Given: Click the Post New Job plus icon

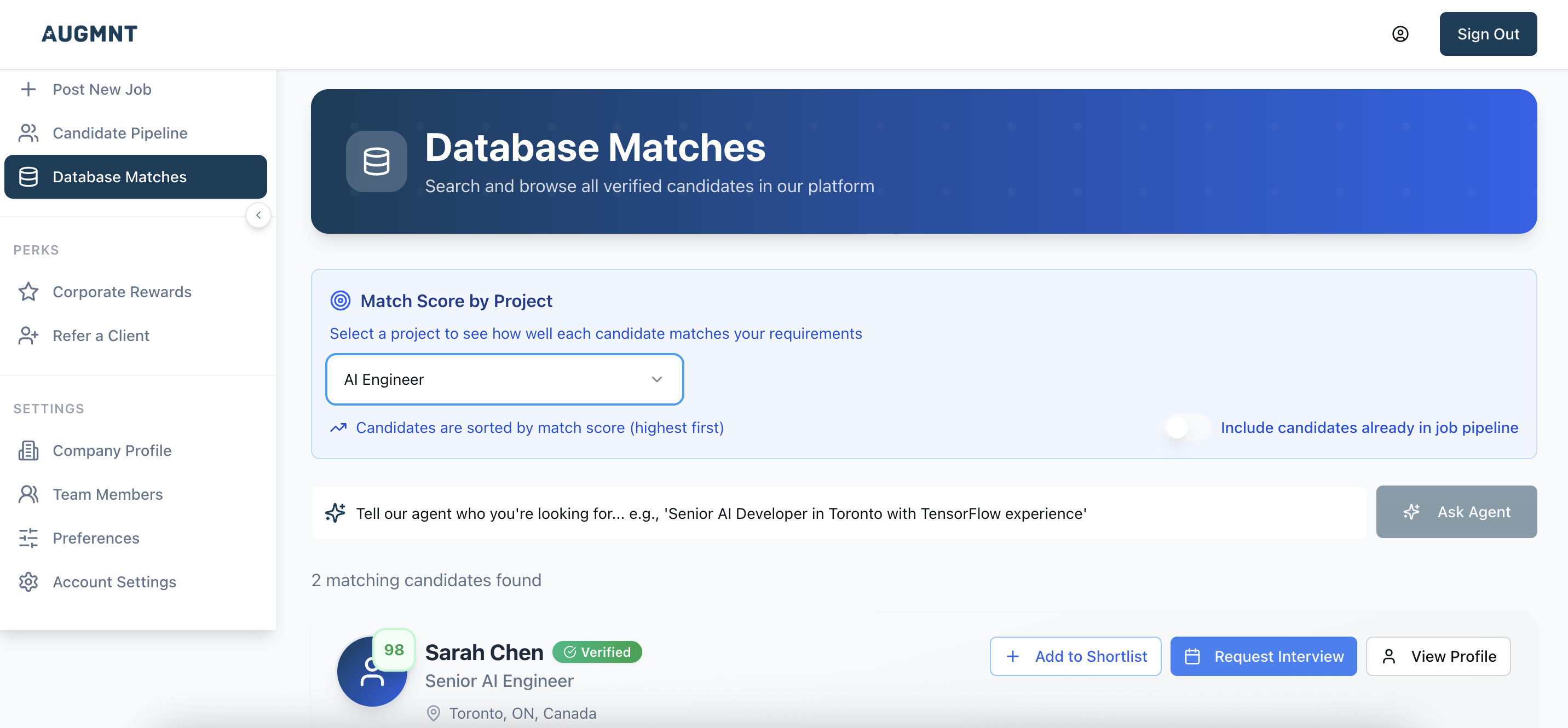Looking at the screenshot, I should click(28, 89).
